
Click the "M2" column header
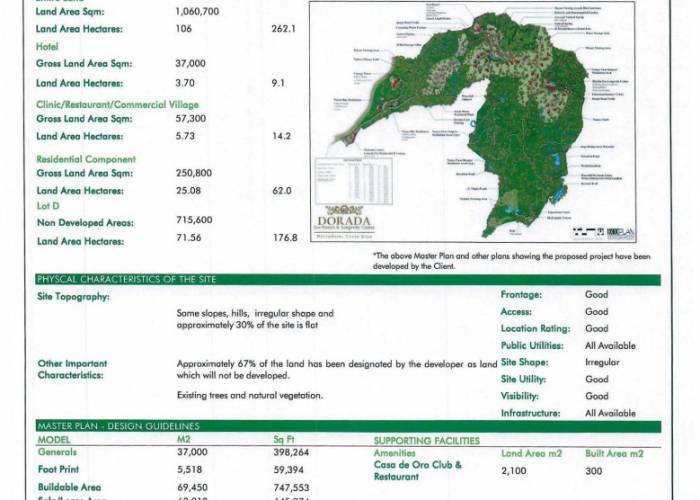click(183, 439)
